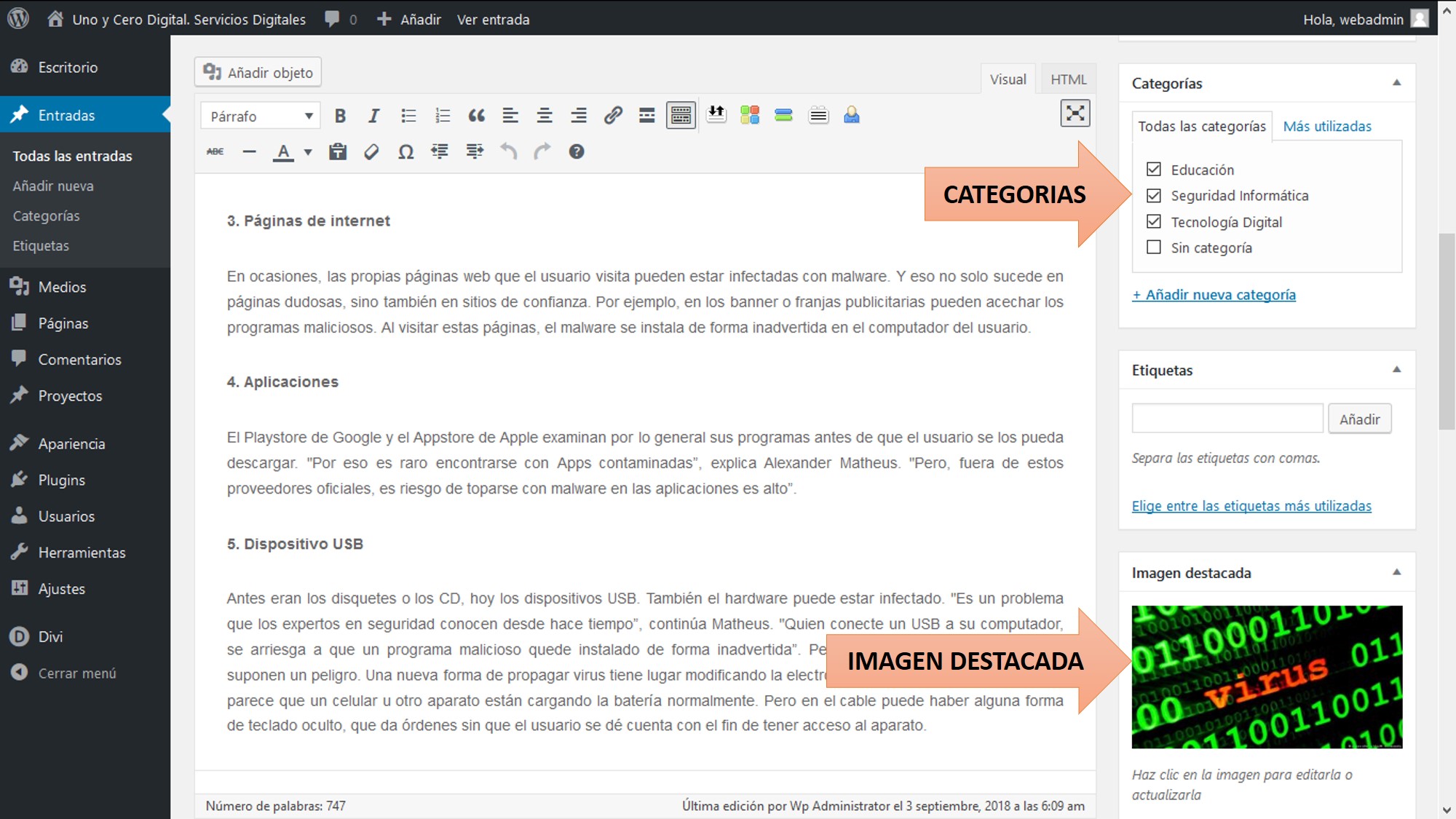Viewport: 1456px width, 819px height.
Task: Check the Sin categoría checkbox
Action: tap(1154, 248)
